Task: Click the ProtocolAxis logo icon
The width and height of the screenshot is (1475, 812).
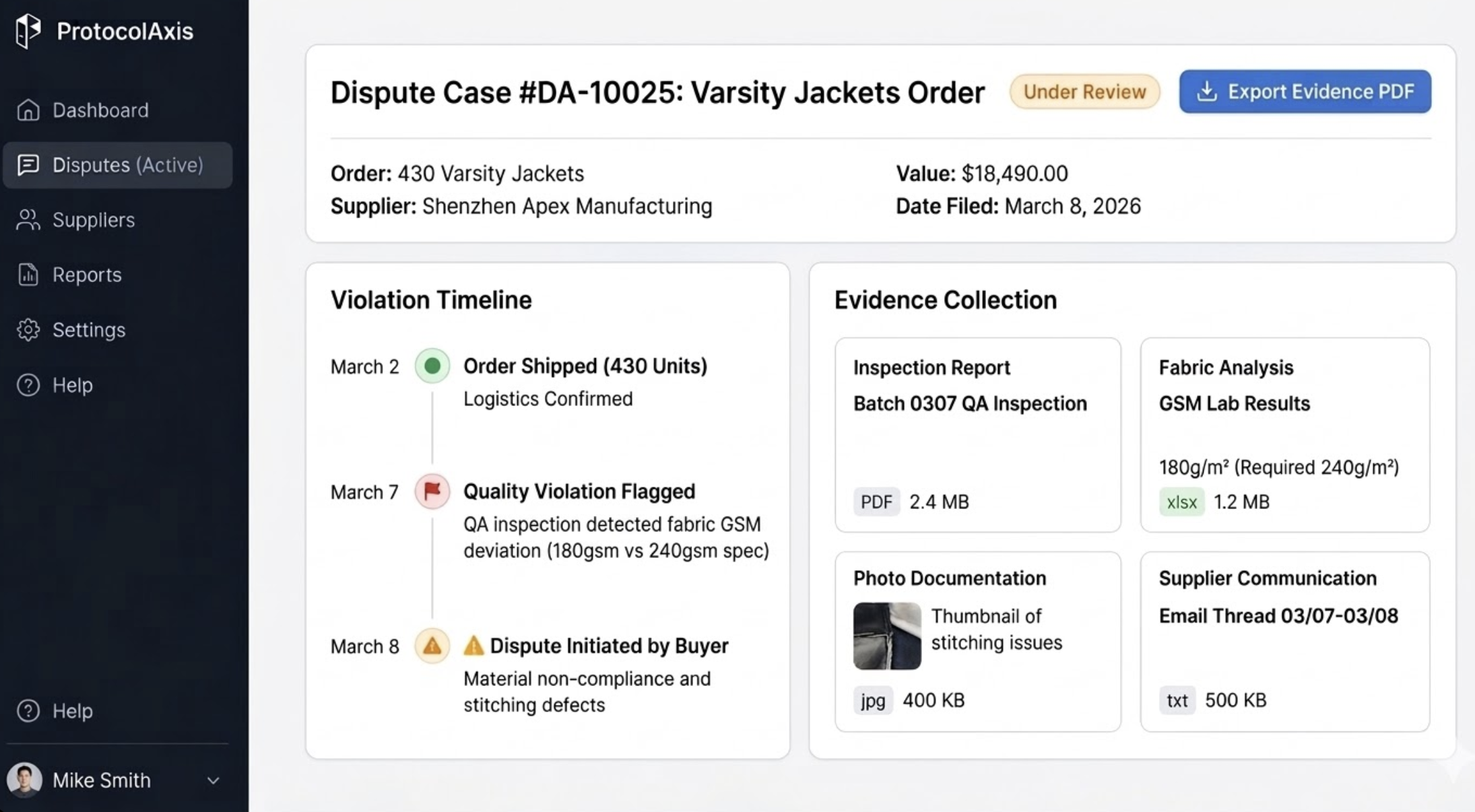Action: (x=28, y=31)
